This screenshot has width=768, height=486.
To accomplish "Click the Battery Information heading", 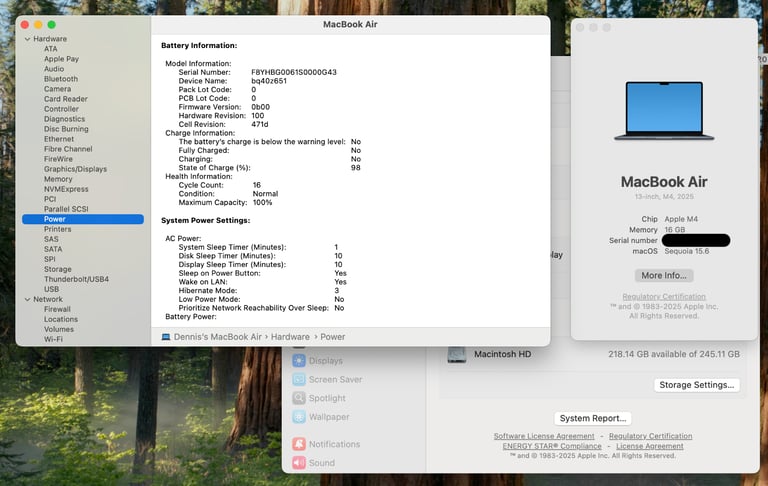I will tap(199, 46).
